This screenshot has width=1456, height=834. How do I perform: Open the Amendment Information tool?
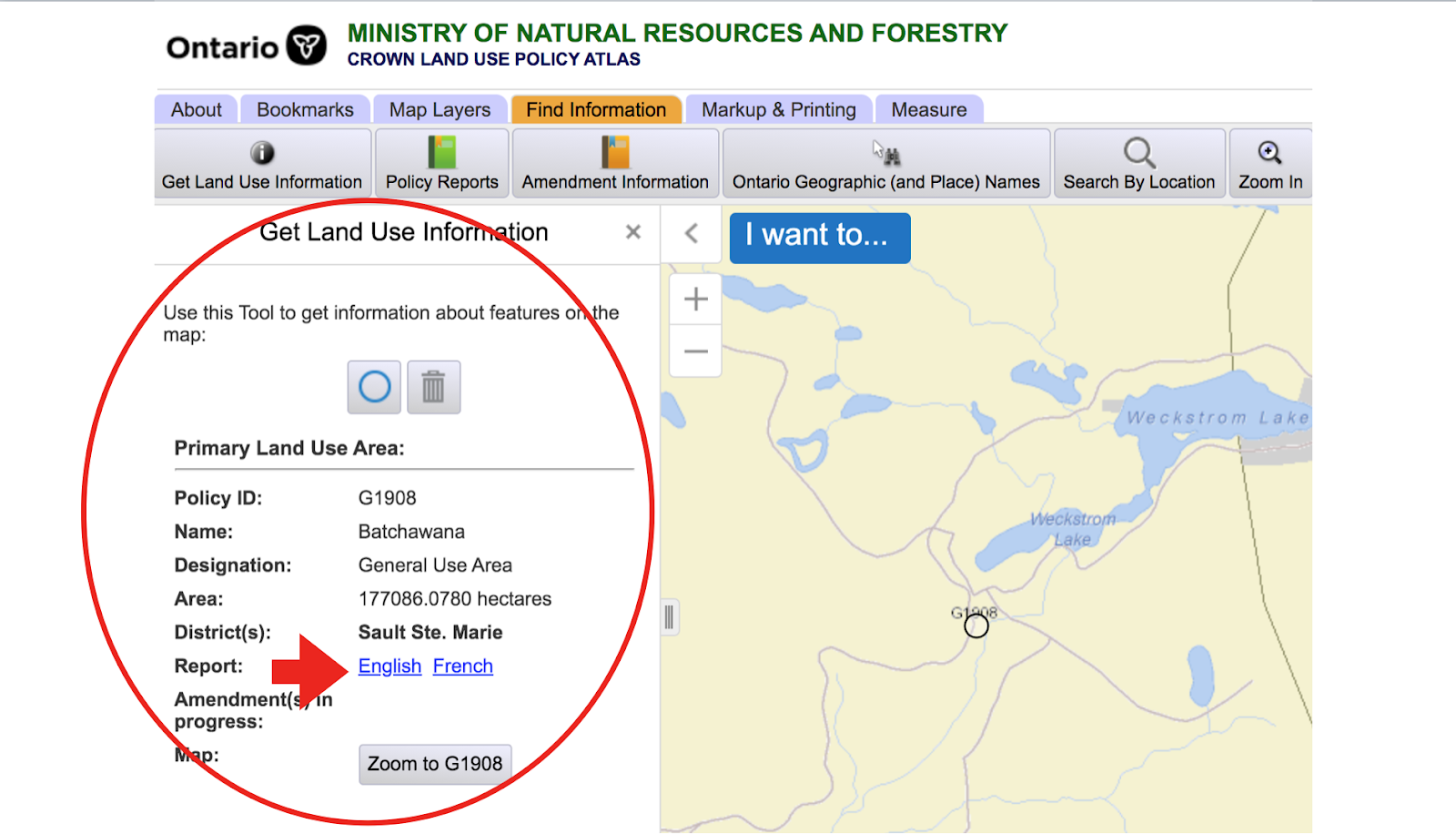coord(615,163)
